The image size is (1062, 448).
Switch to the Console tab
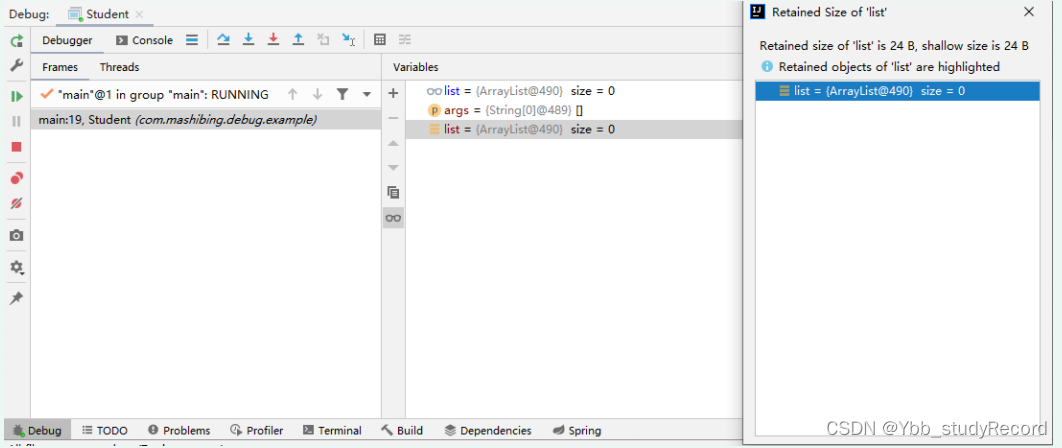click(x=145, y=40)
